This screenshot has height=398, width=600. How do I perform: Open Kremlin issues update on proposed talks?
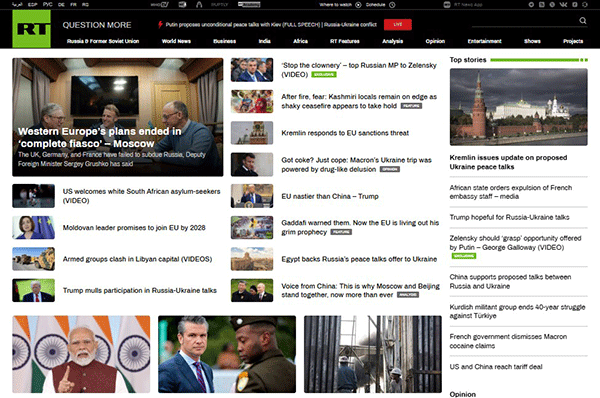point(508,162)
